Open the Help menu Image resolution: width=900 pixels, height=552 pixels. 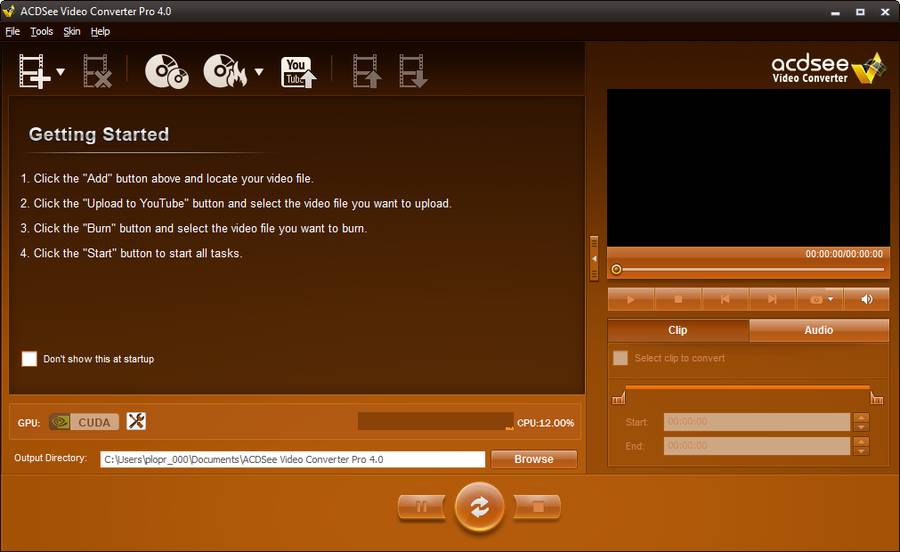click(x=100, y=32)
